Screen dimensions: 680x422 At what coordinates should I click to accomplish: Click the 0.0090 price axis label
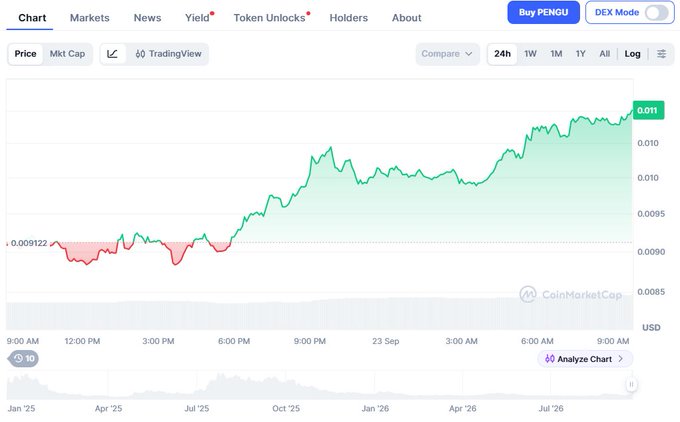coord(651,252)
